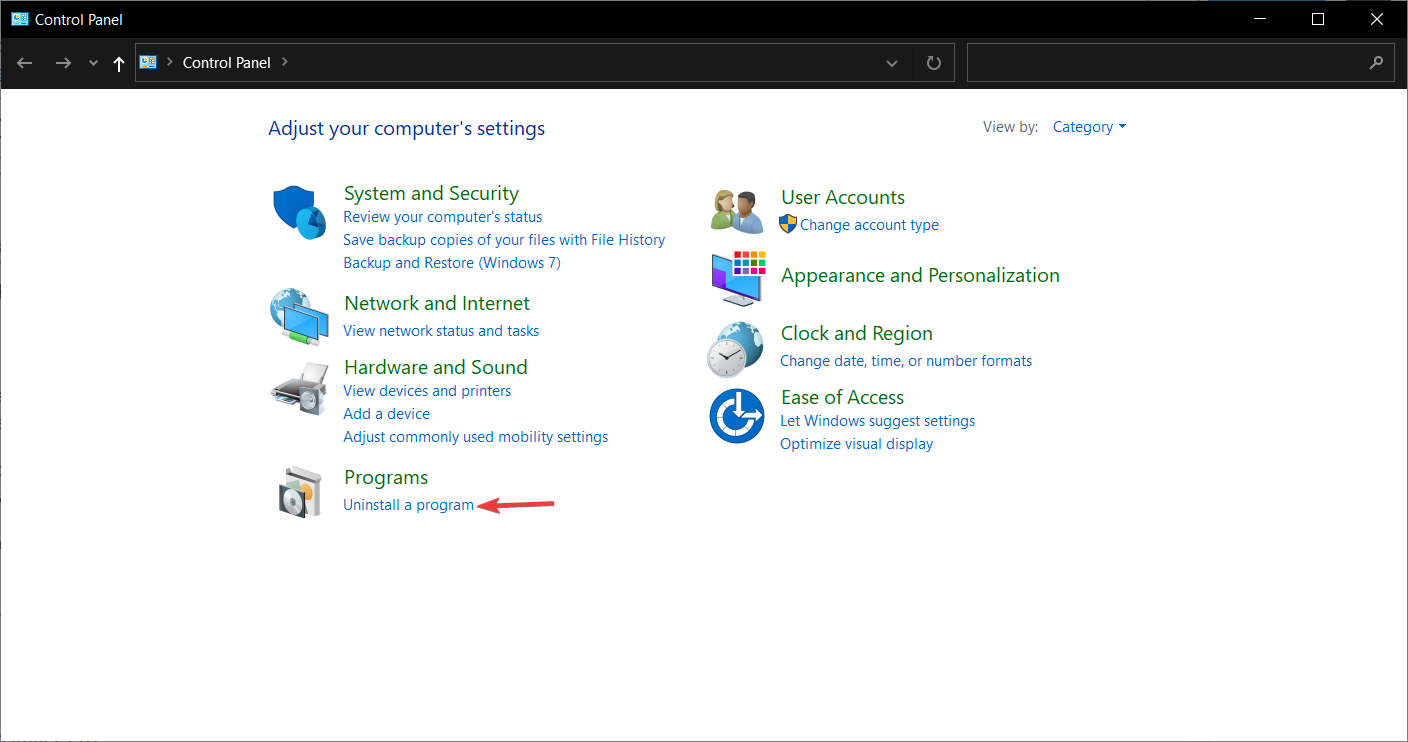Open recent locations dropdown arrow

pyautogui.click(x=93, y=63)
